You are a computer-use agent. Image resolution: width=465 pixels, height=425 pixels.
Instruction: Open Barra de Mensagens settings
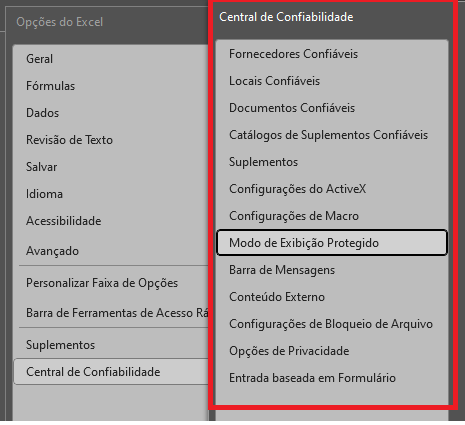[282, 270]
